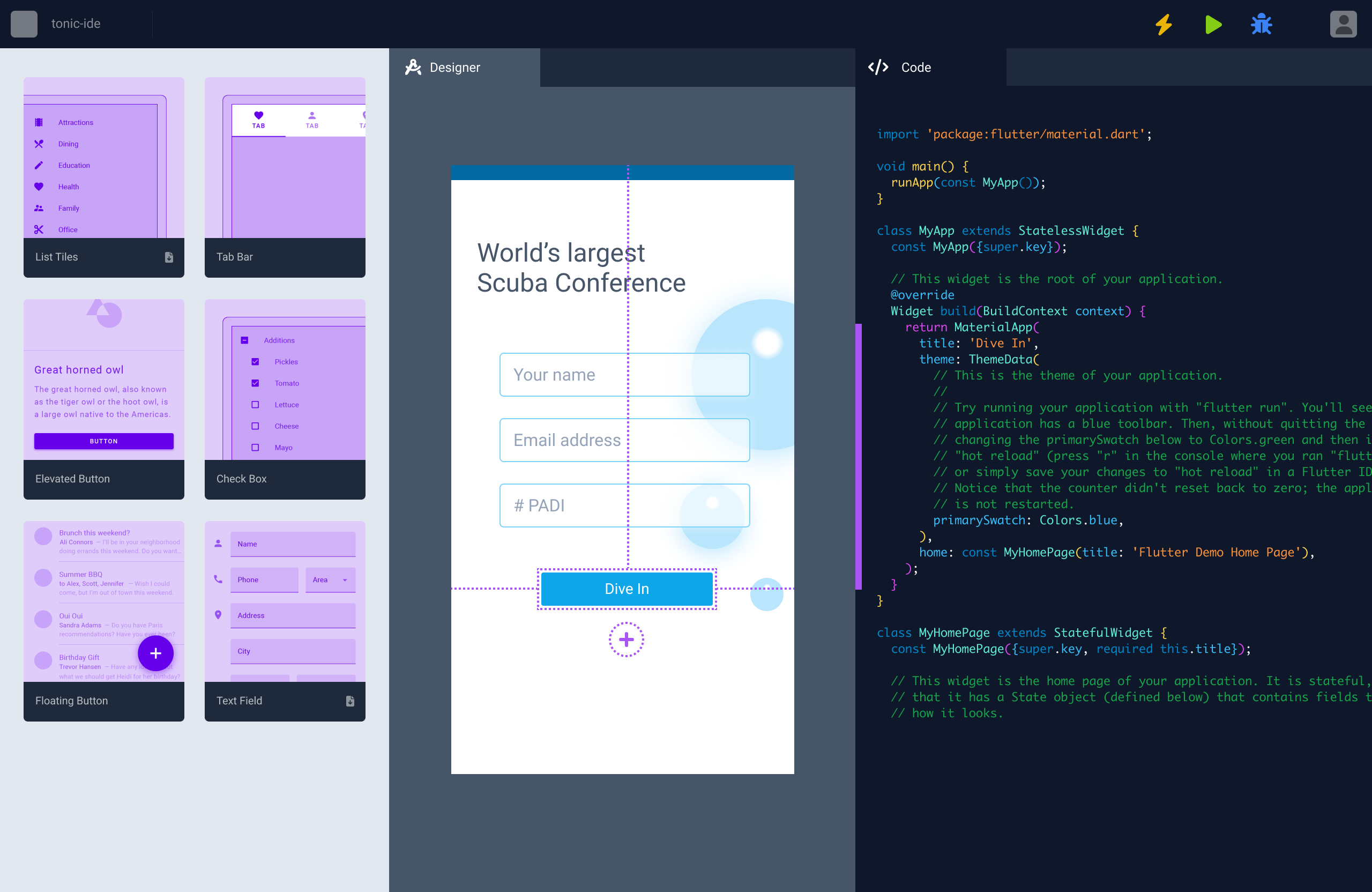Toggle the Lettuce checkbox in Check Box
This screenshot has width=1372, height=892.
[x=255, y=404]
